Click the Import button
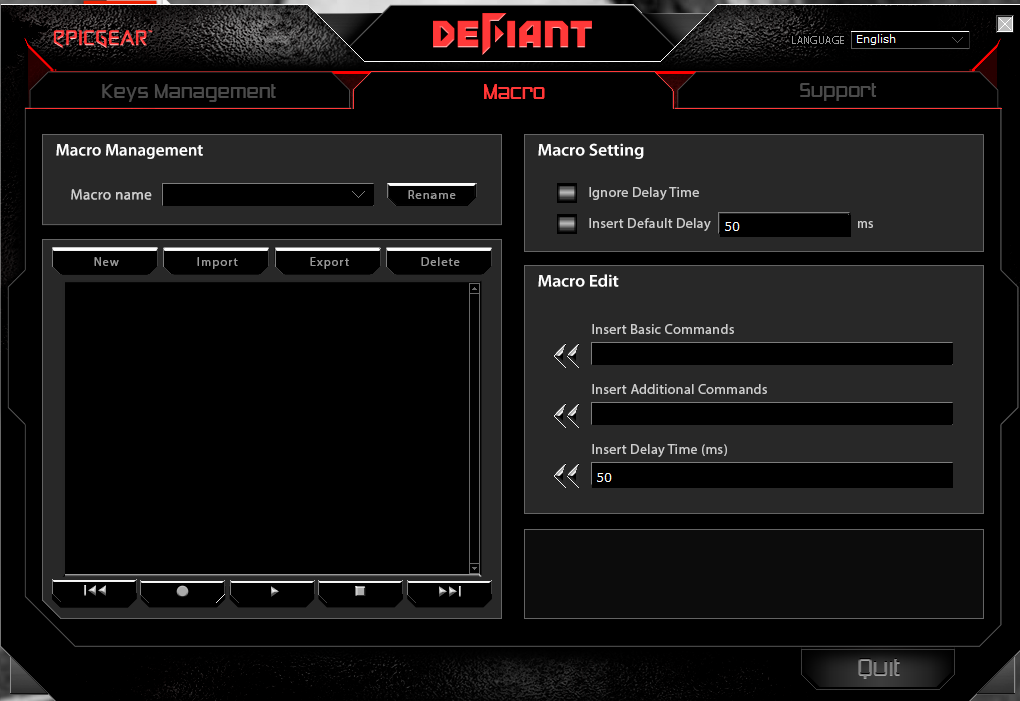The height and width of the screenshot is (701, 1020). pos(217,261)
